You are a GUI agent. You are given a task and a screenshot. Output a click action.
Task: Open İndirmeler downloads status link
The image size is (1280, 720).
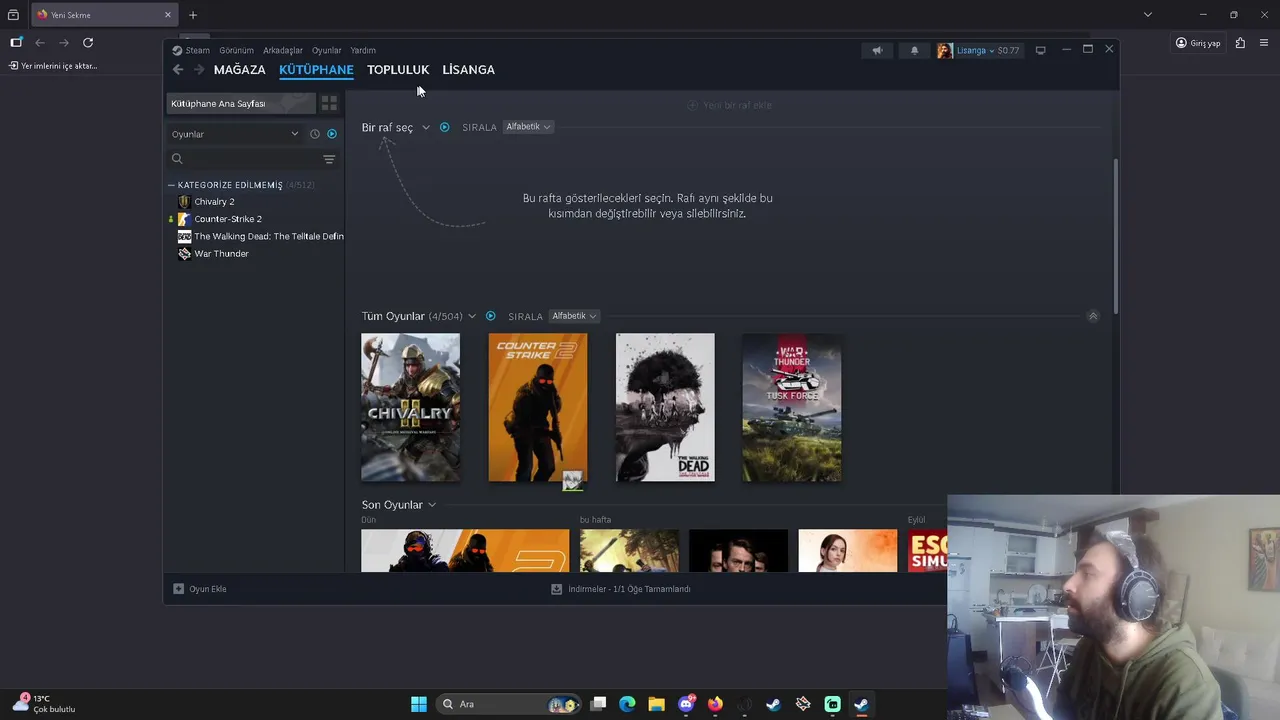pyautogui.click(x=621, y=589)
